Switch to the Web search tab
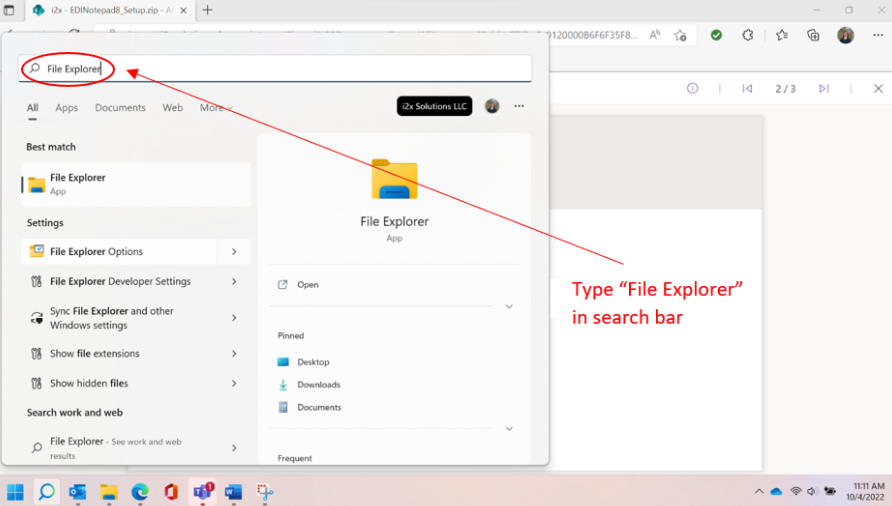The width and height of the screenshot is (892, 506). tap(172, 108)
